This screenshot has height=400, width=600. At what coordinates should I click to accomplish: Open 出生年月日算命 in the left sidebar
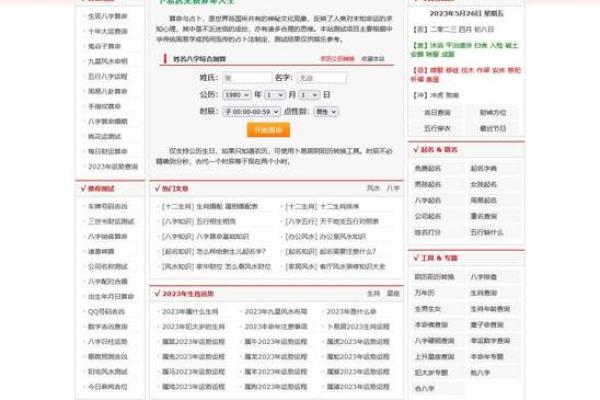tap(111, 296)
